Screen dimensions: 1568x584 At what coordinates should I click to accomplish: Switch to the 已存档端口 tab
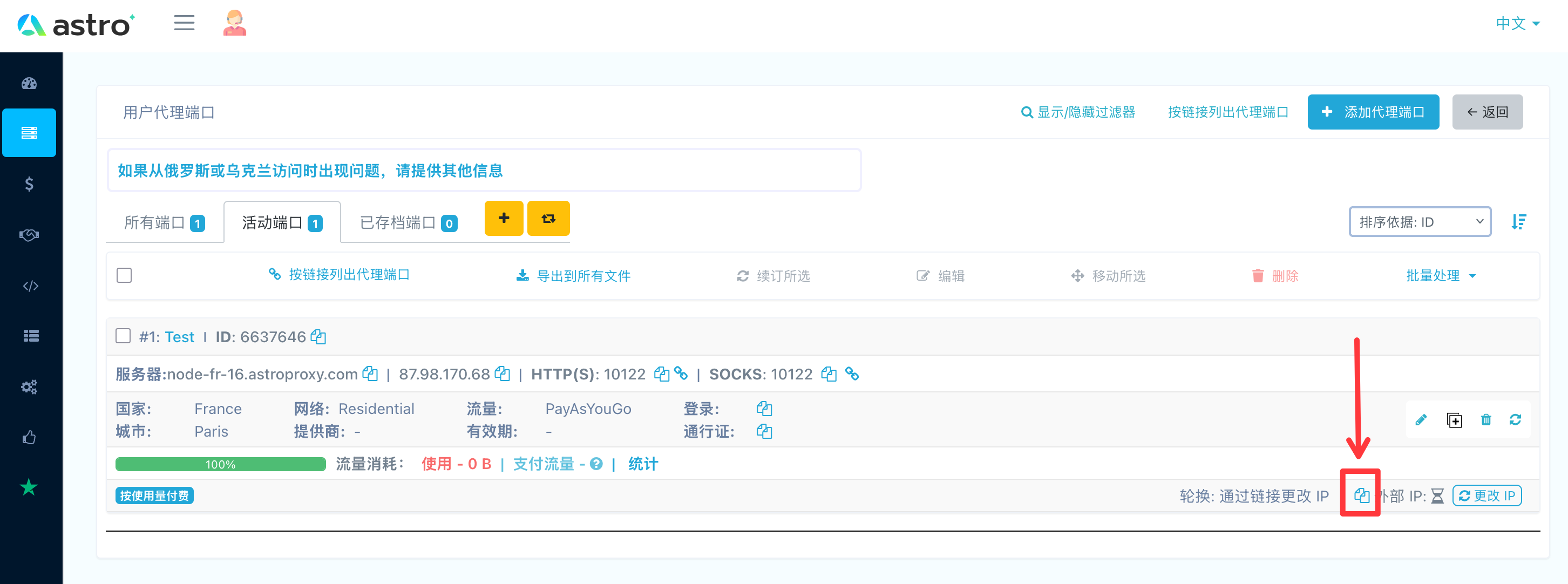(x=409, y=222)
